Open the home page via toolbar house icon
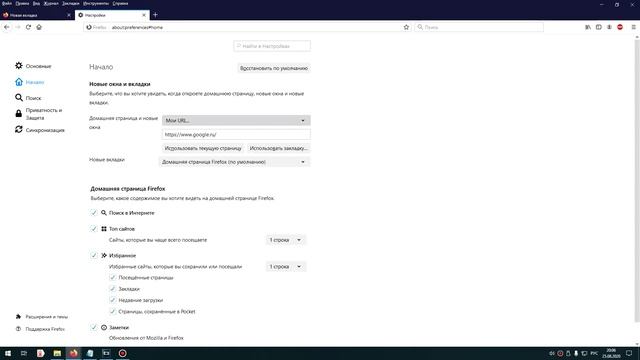 (x=39, y=27)
